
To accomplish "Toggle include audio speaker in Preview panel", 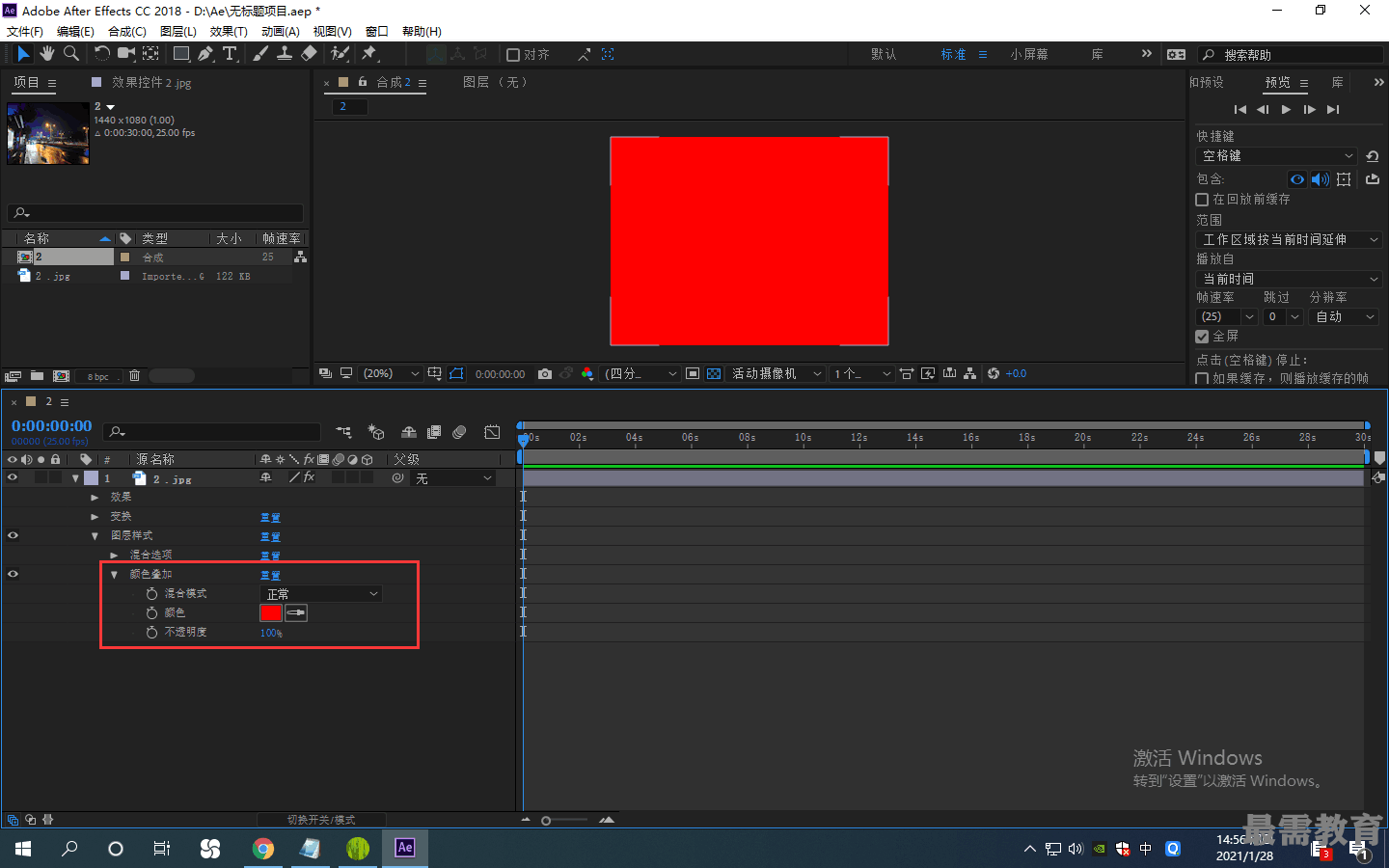I will tap(1321, 179).
